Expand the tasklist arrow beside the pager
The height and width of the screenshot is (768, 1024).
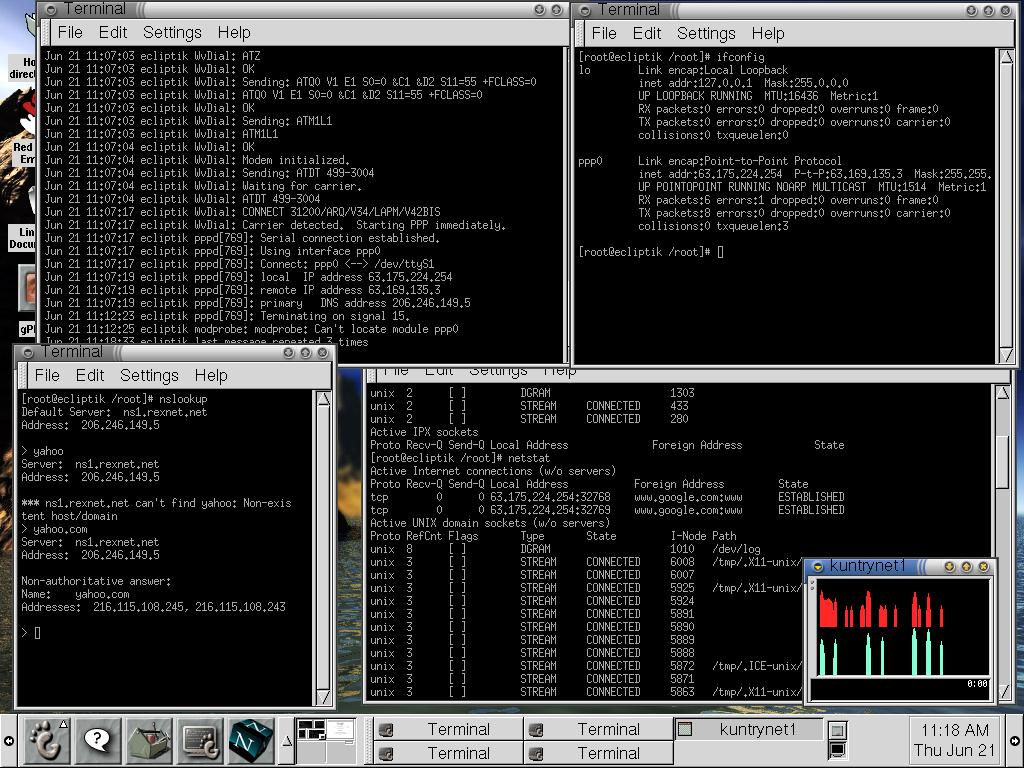(286, 740)
